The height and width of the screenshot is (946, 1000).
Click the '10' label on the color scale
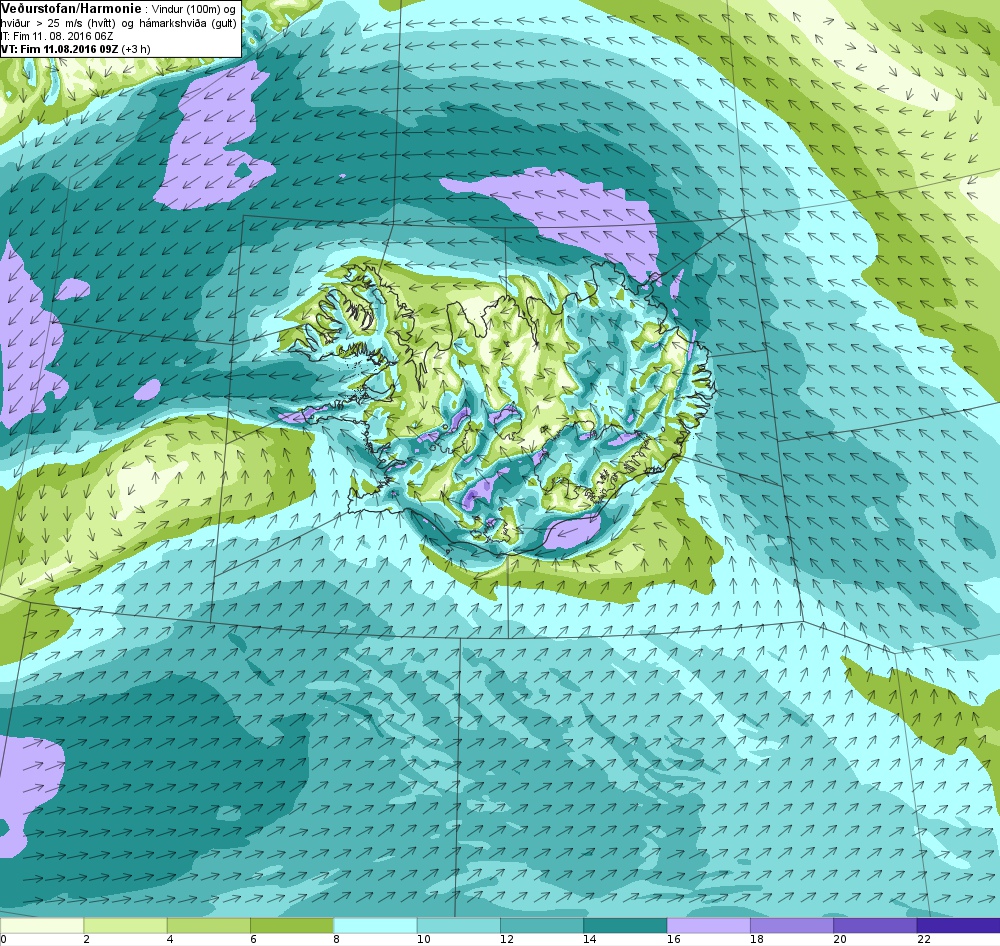tap(423, 939)
